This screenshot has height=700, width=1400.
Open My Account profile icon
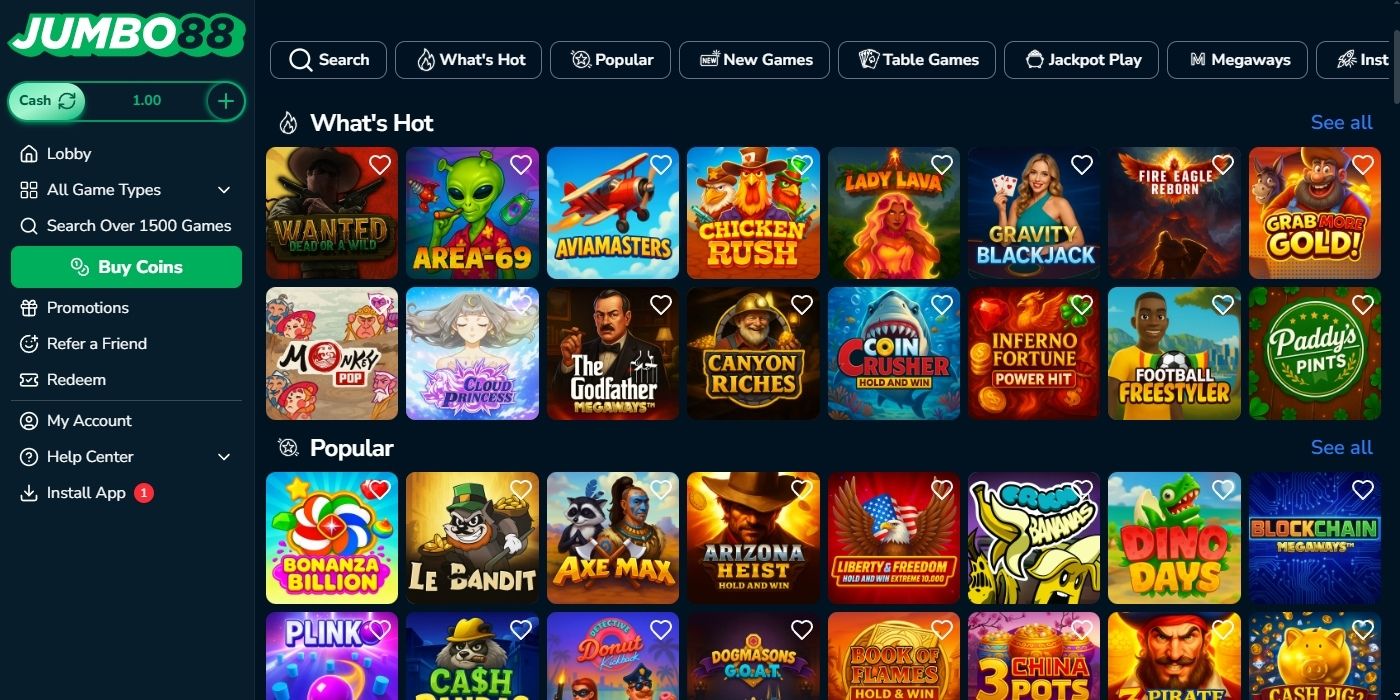click(28, 421)
